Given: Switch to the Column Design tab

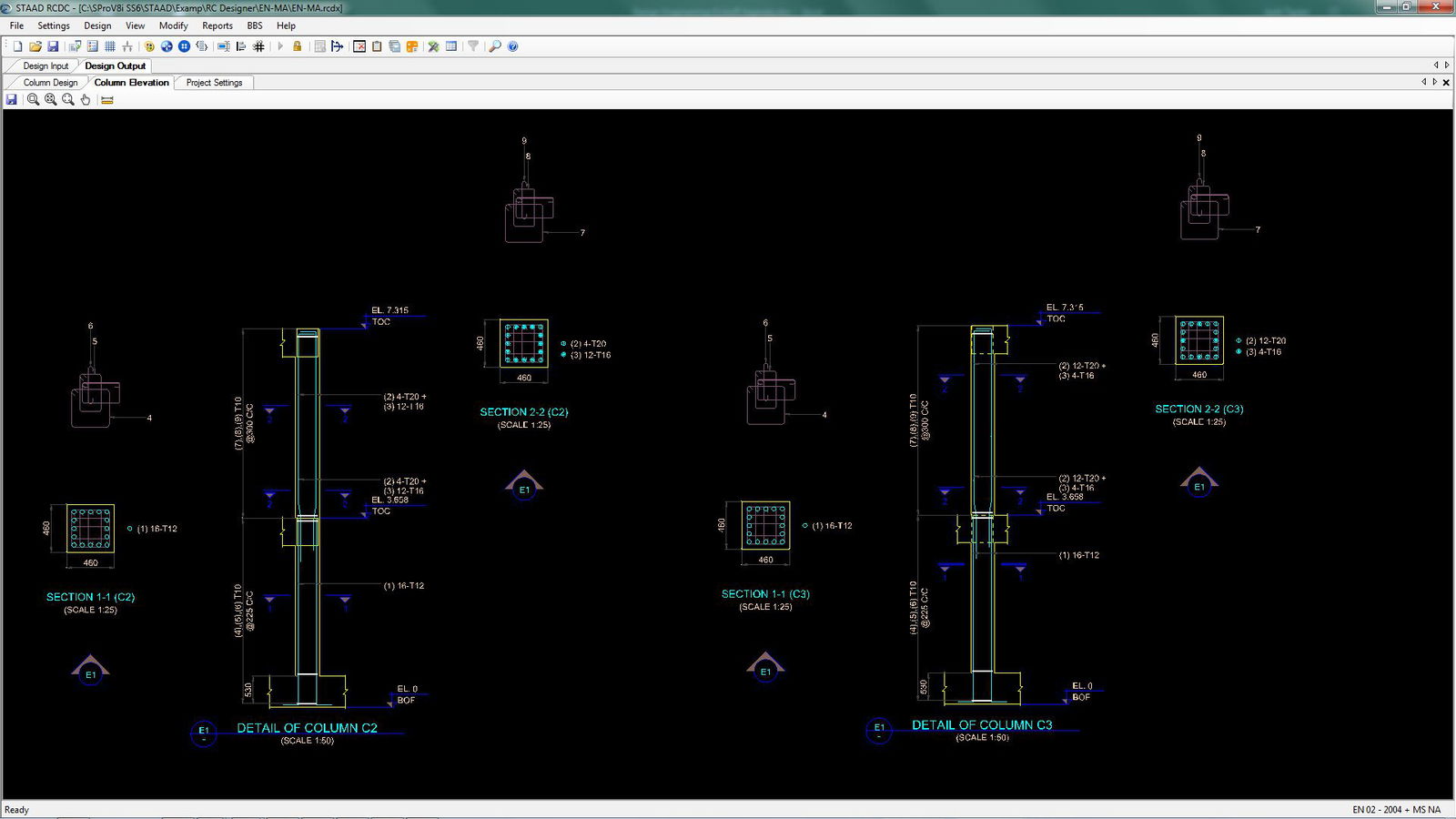Looking at the screenshot, I should point(50,83).
